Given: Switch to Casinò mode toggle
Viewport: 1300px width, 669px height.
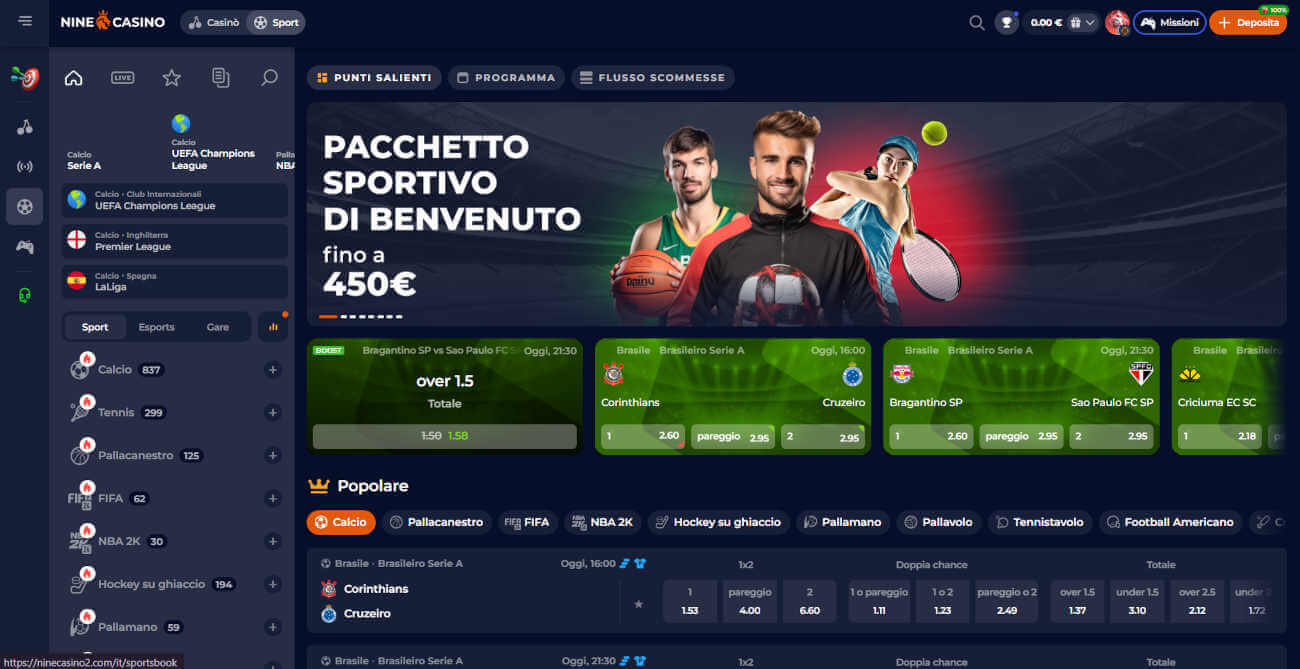Looking at the screenshot, I should click(x=214, y=22).
